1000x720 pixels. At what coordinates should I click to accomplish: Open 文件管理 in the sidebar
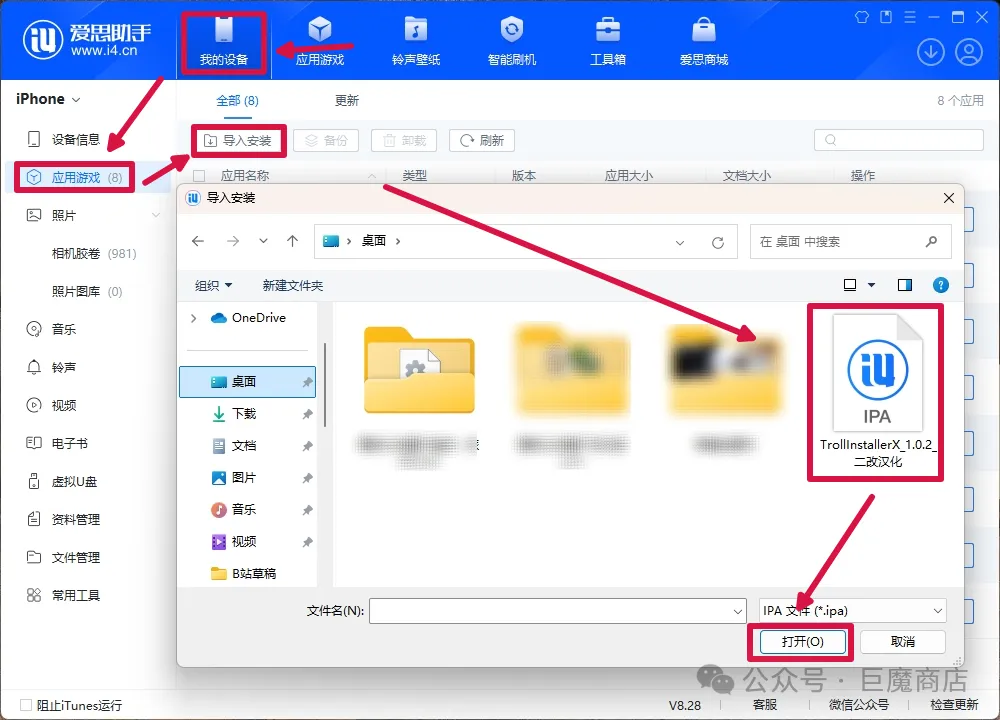(75, 557)
